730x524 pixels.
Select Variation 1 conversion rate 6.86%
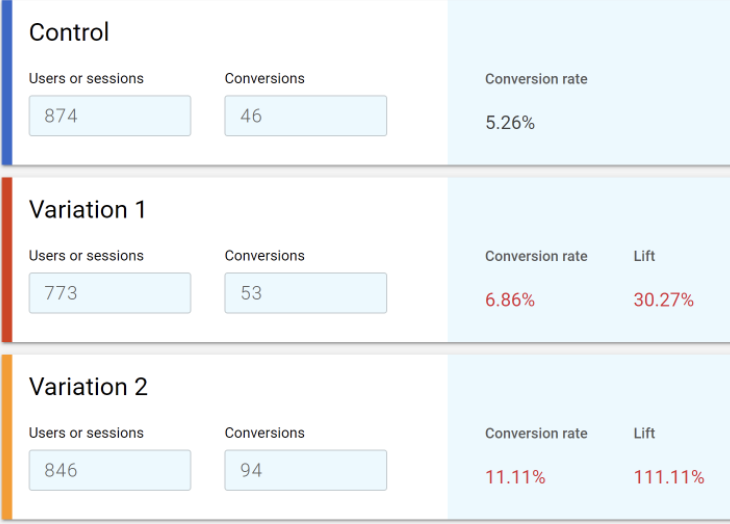tap(510, 300)
